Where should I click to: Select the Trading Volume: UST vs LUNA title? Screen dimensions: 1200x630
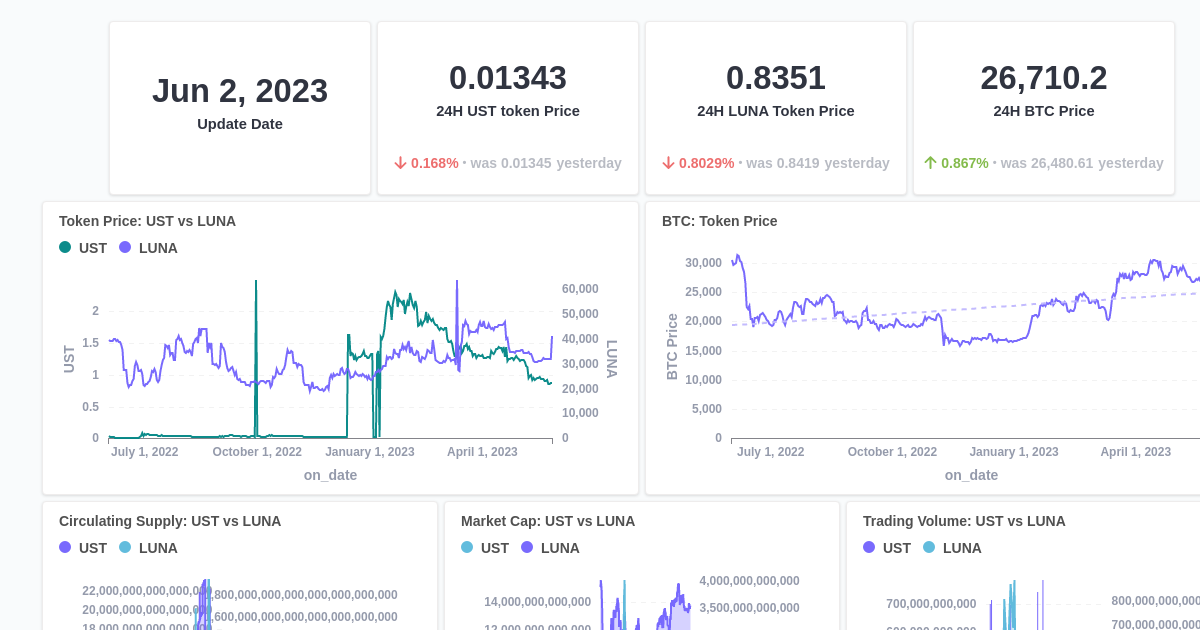coord(964,521)
